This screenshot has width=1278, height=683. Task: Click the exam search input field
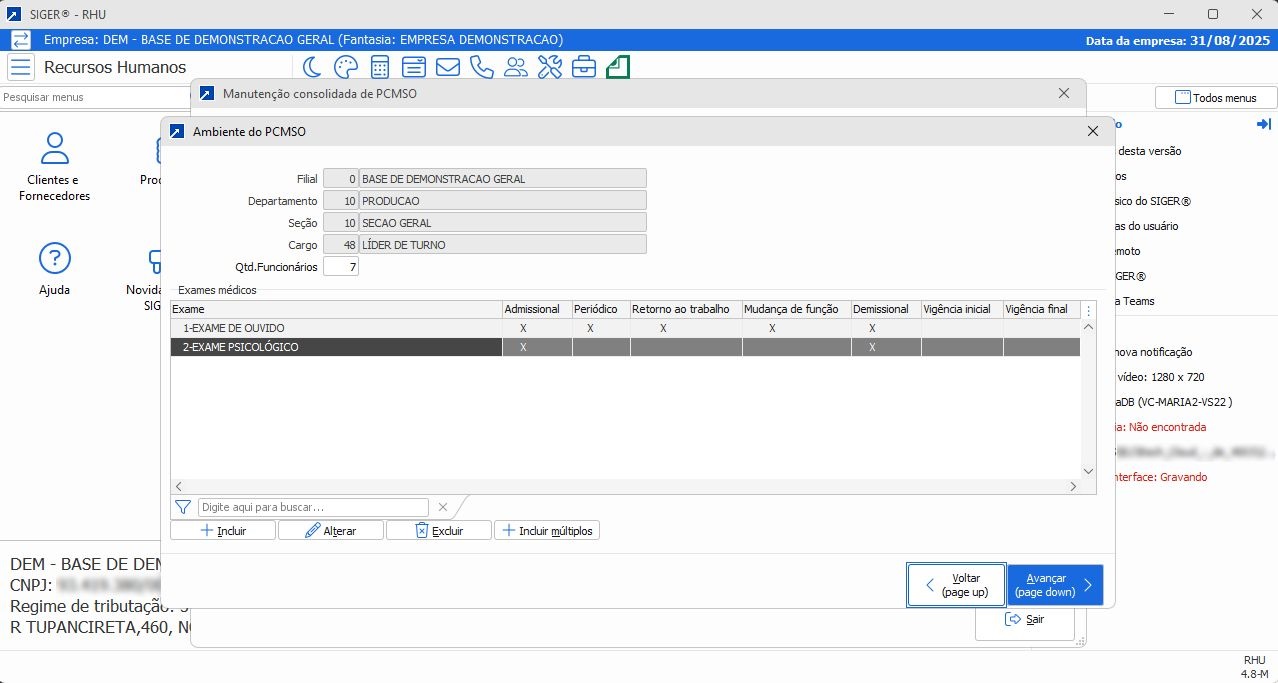pos(313,507)
